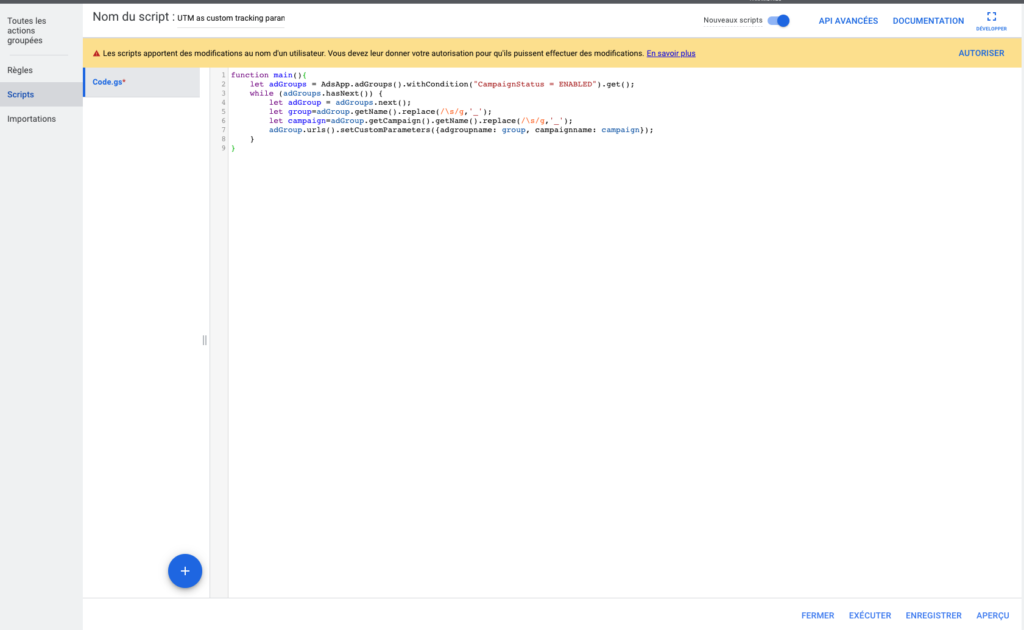1024x630 pixels.
Task: Open API AVANCÉES settings
Action: tap(848, 21)
